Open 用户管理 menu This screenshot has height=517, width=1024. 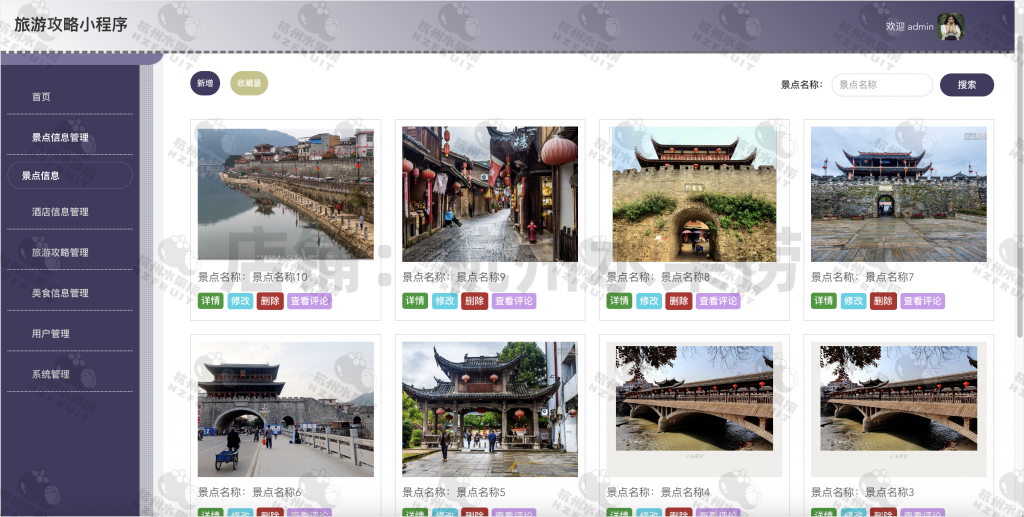pyautogui.click(x=50, y=334)
